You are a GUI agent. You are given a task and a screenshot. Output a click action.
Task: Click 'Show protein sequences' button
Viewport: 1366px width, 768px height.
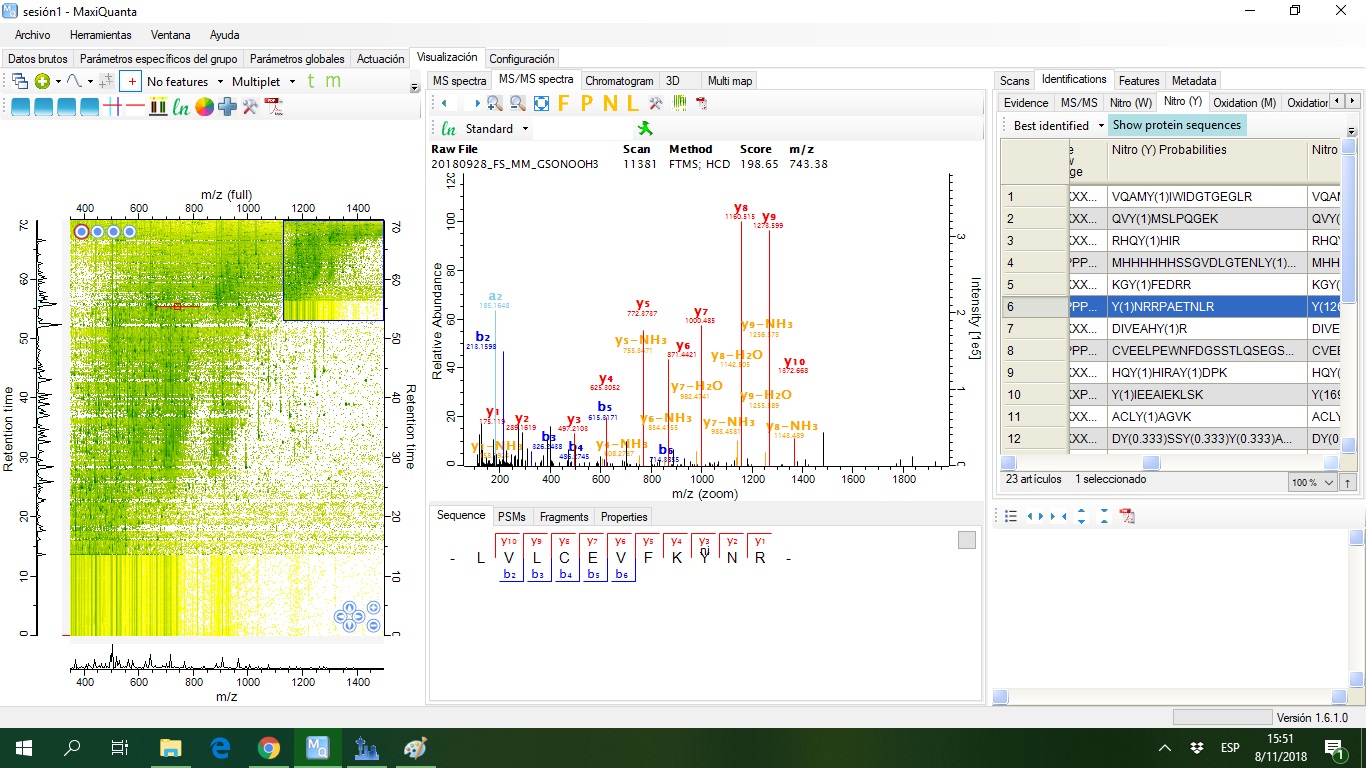(1176, 126)
